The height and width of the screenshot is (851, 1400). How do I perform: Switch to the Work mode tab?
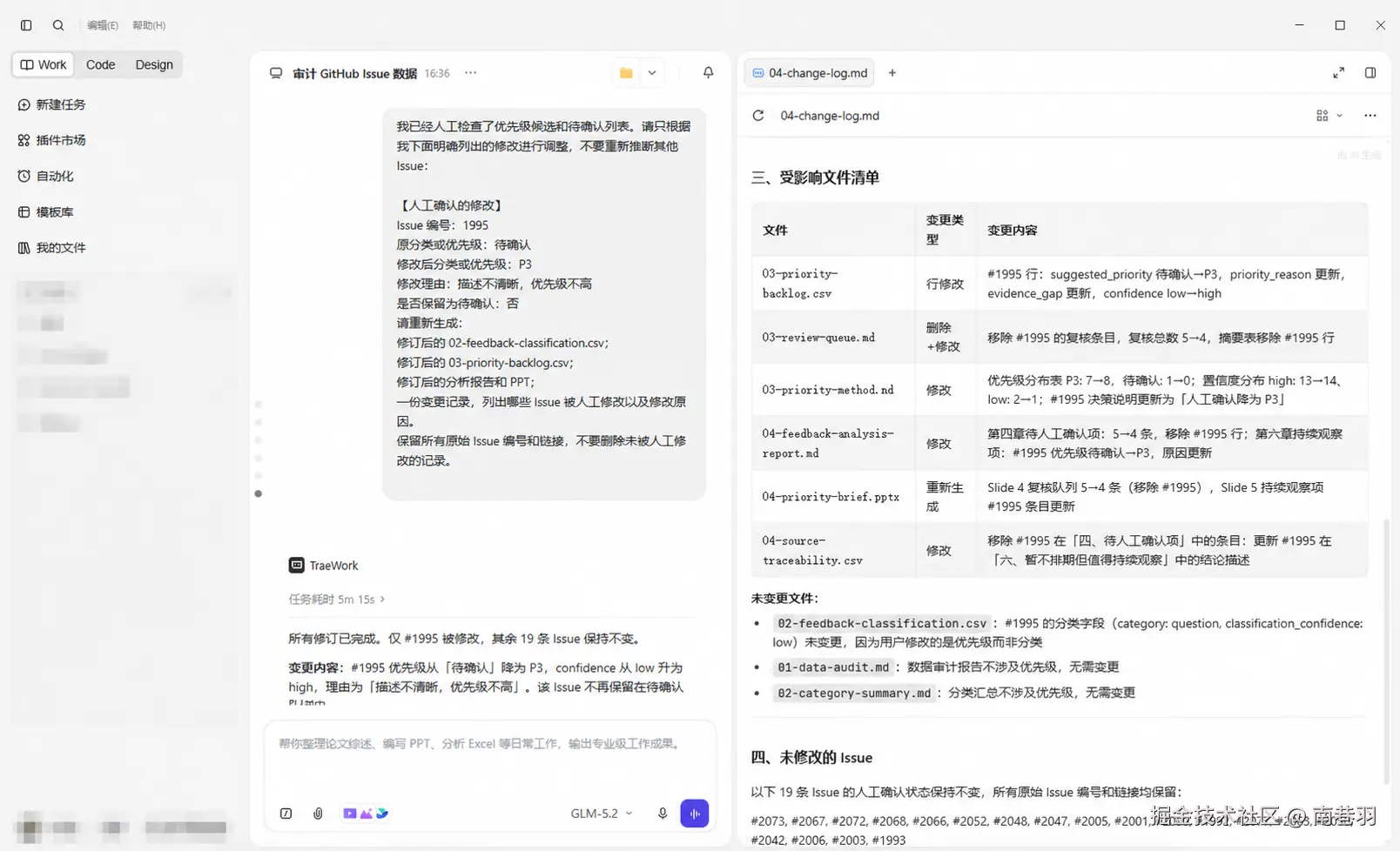(x=44, y=64)
